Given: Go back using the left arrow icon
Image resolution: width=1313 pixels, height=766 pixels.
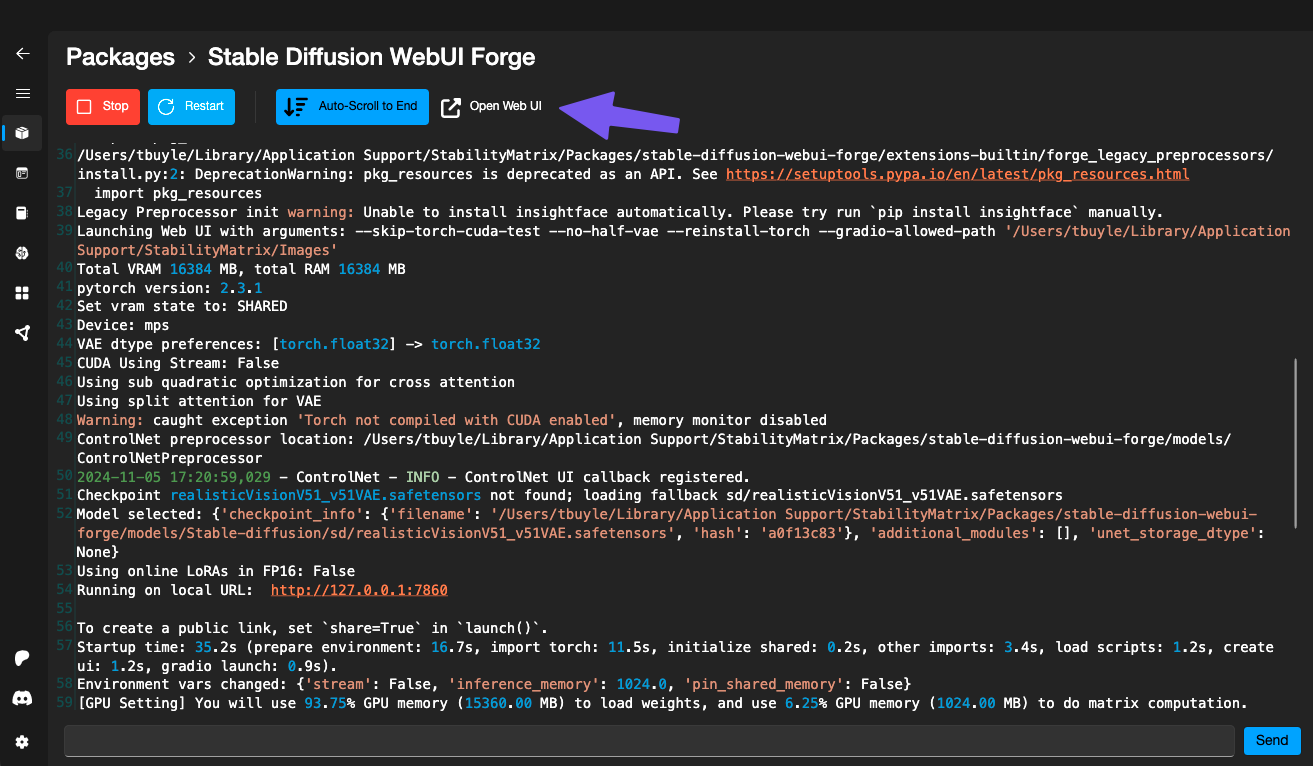Looking at the screenshot, I should click(22, 53).
